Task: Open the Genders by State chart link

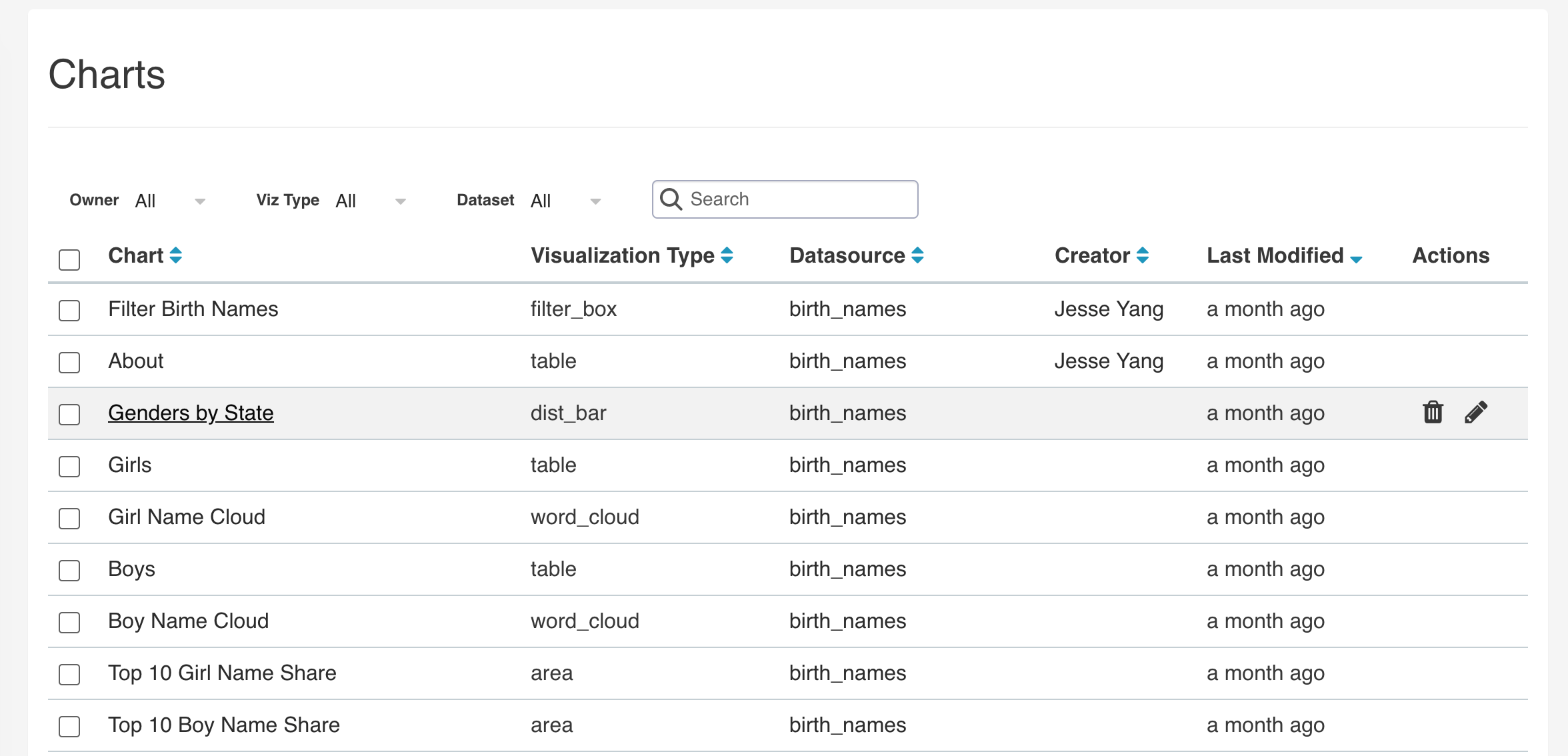Action: 191,413
